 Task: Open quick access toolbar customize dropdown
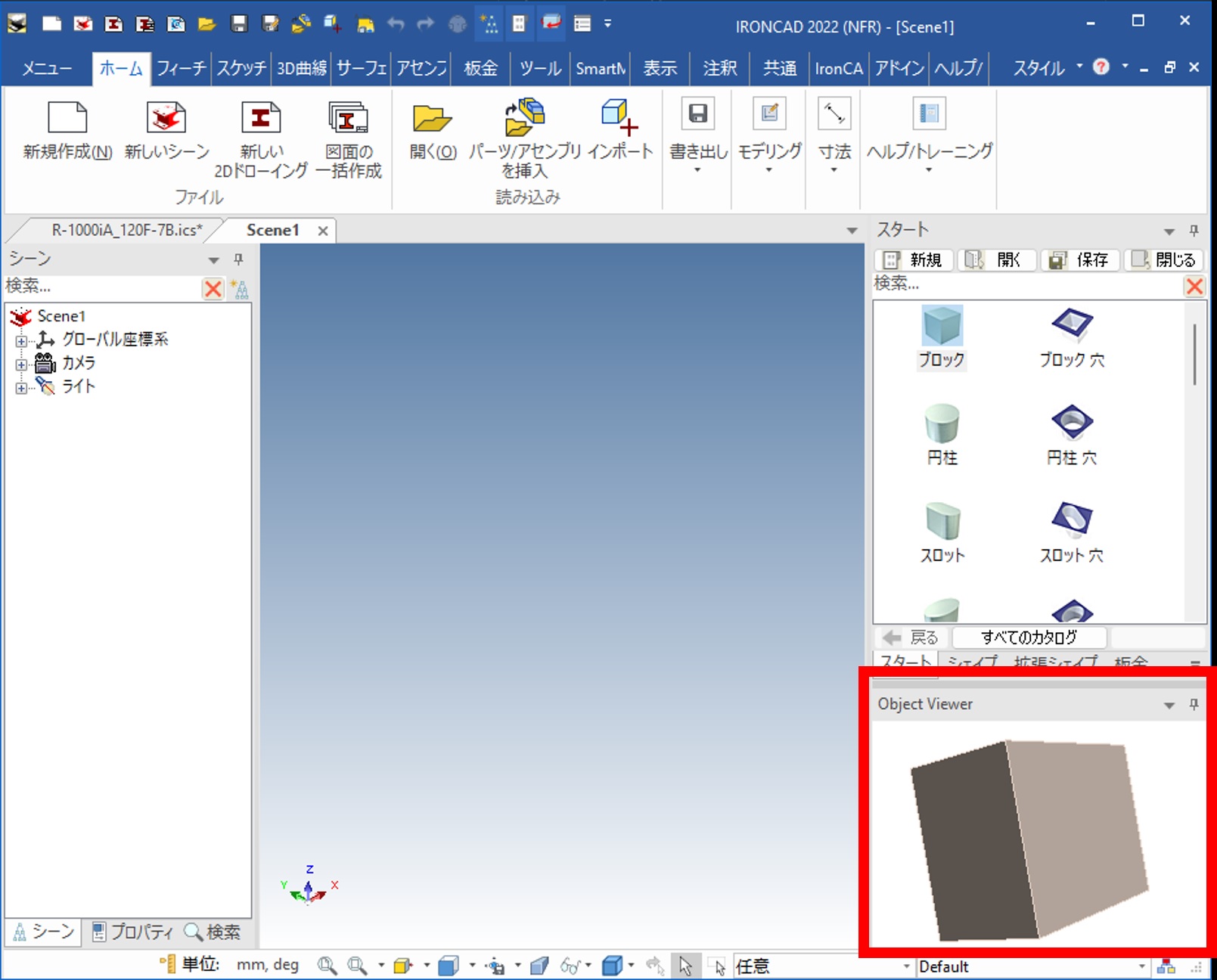(607, 23)
